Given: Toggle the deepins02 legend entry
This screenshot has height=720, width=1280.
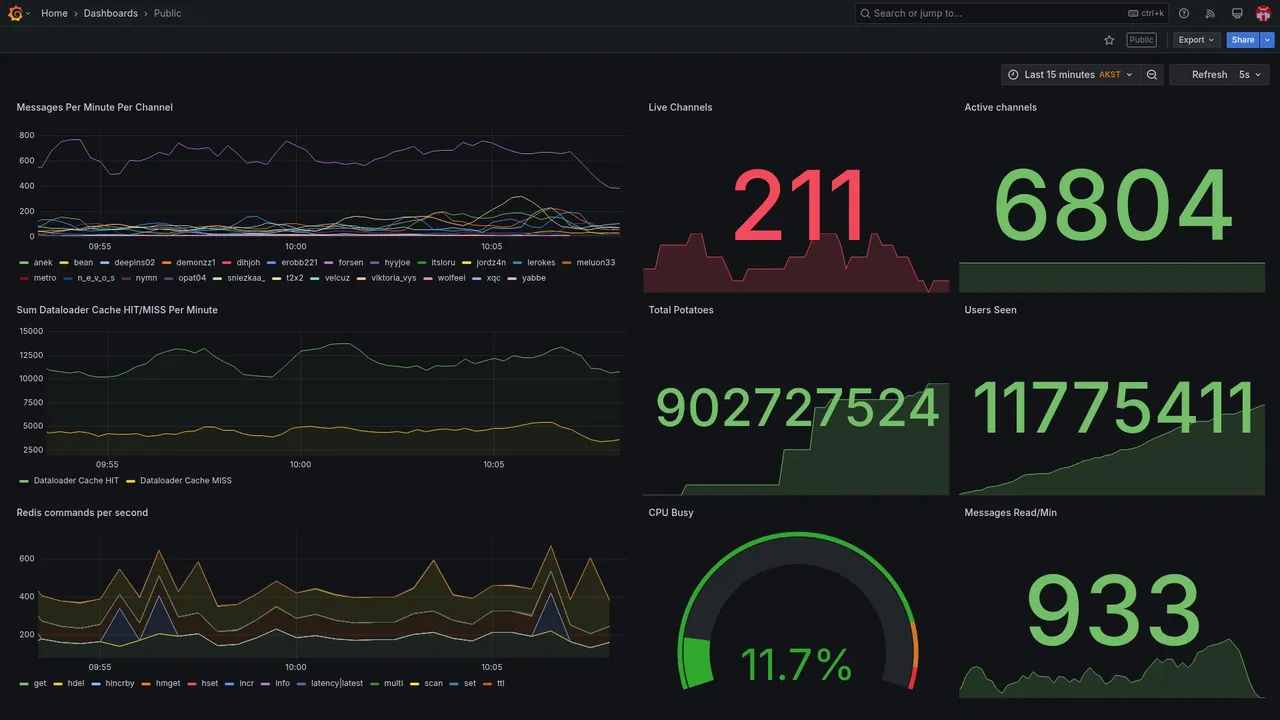Looking at the screenshot, I should pyautogui.click(x=135, y=263).
